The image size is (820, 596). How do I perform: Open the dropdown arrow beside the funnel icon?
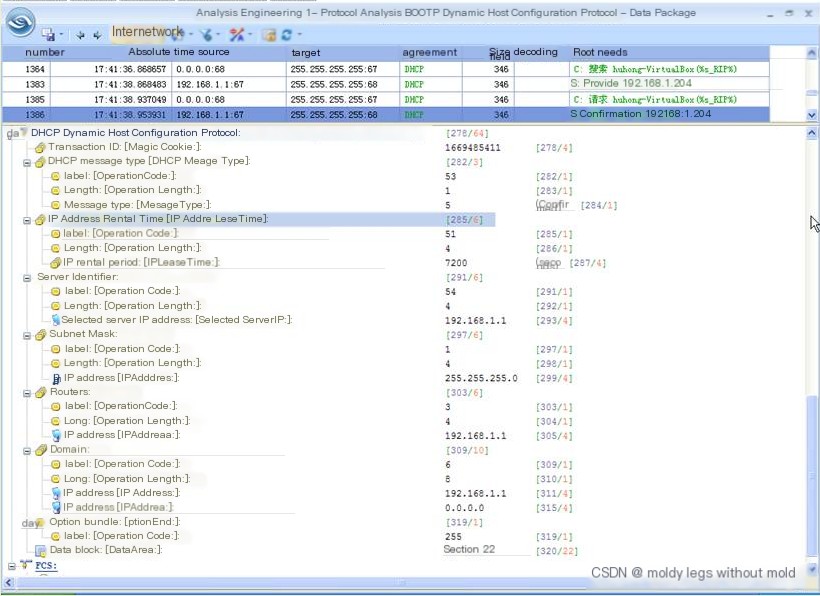218,35
